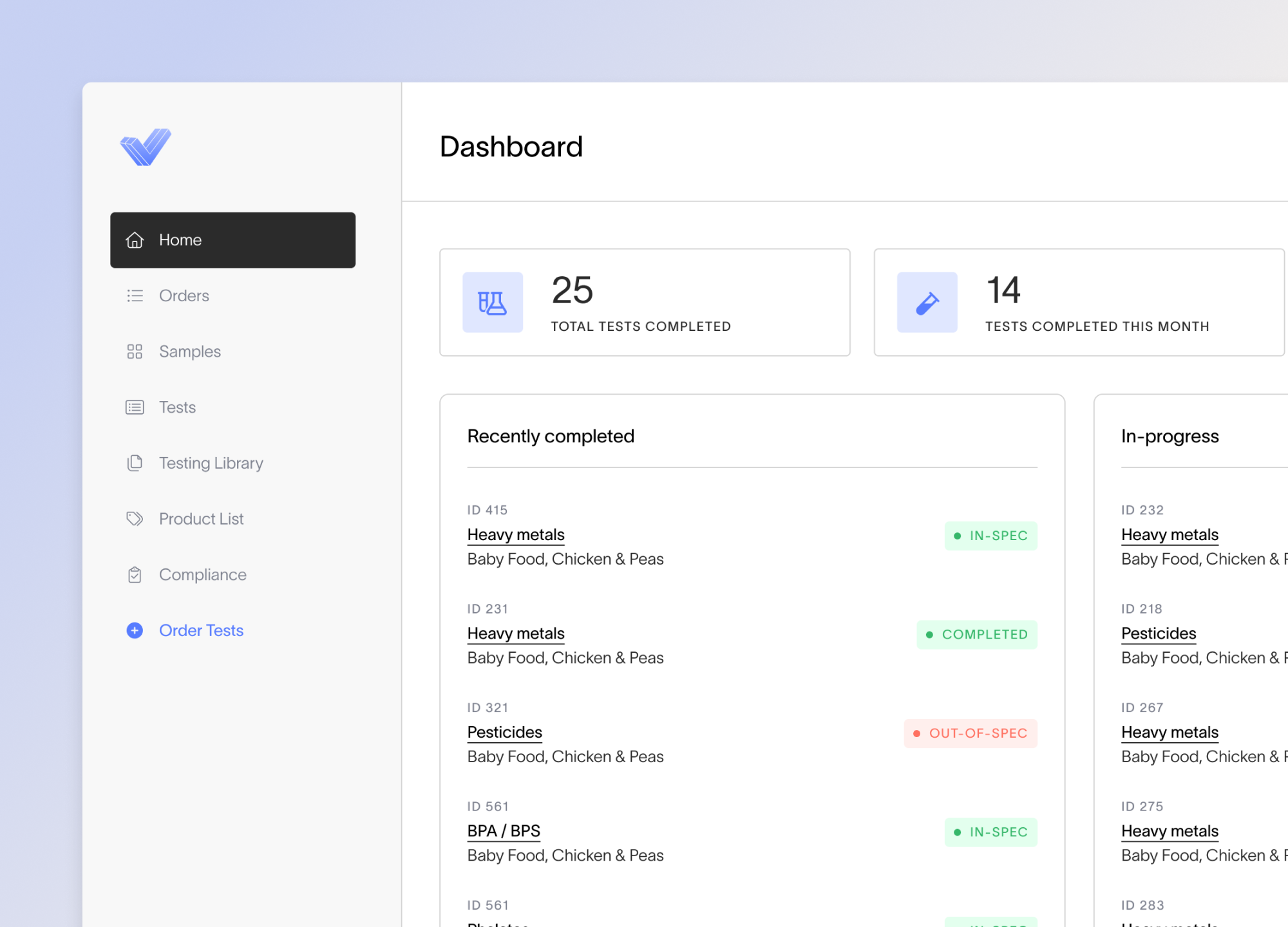Click the ID 218 label
The height and width of the screenshot is (927, 1288).
click(1142, 609)
